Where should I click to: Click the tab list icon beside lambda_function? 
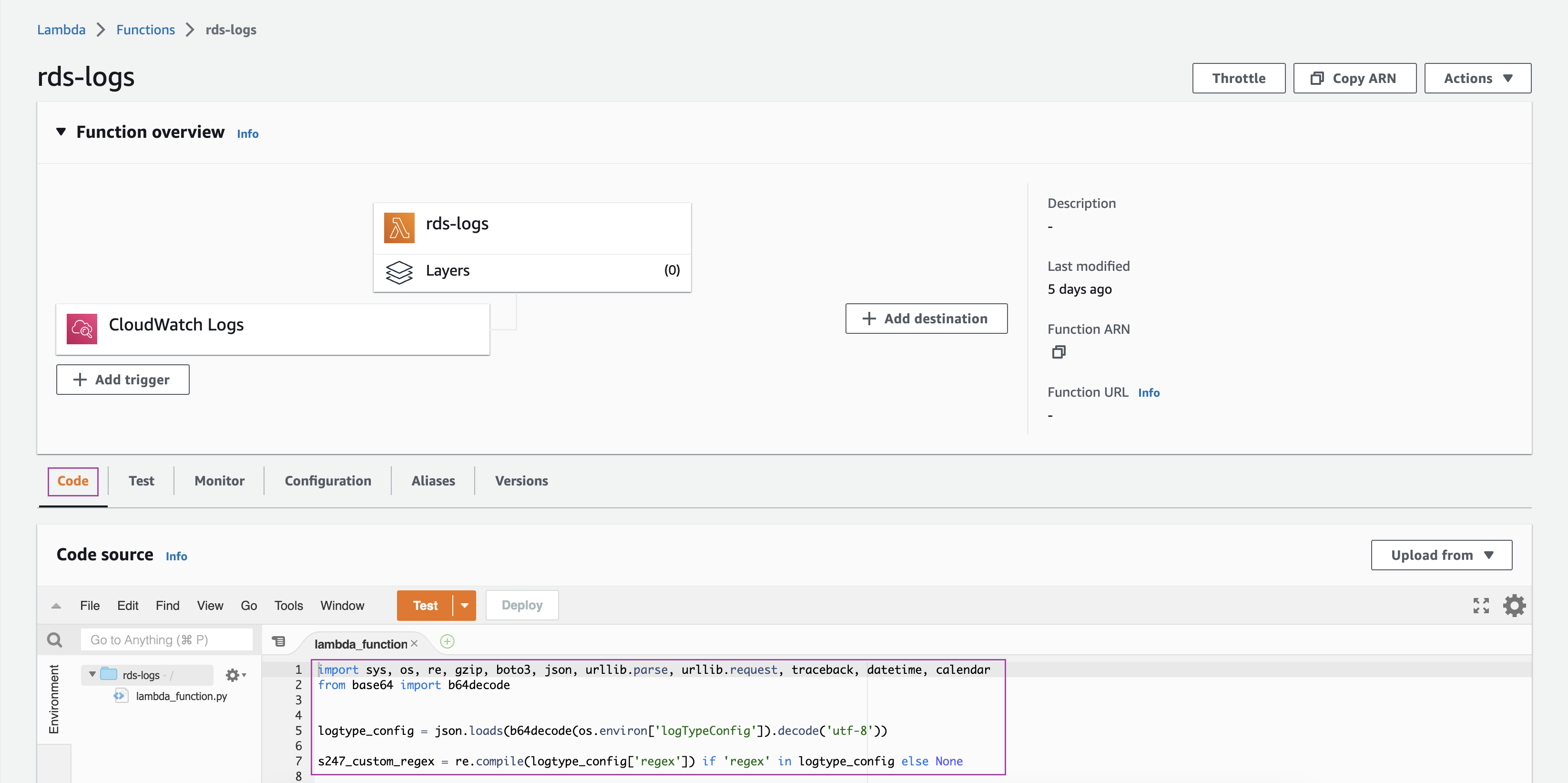[279, 641]
